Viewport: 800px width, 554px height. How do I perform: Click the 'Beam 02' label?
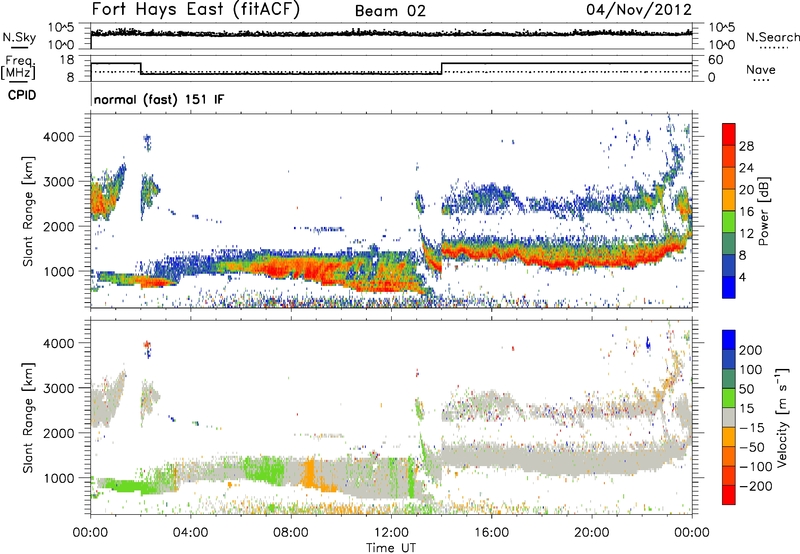tap(390, 11)
